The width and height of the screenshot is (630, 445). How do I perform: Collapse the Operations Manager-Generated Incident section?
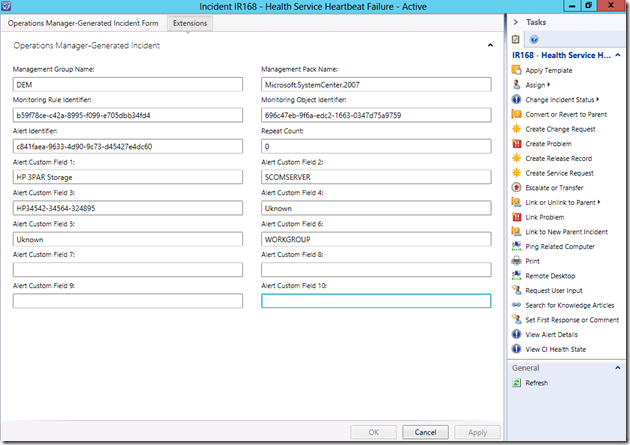pos(489,45)
